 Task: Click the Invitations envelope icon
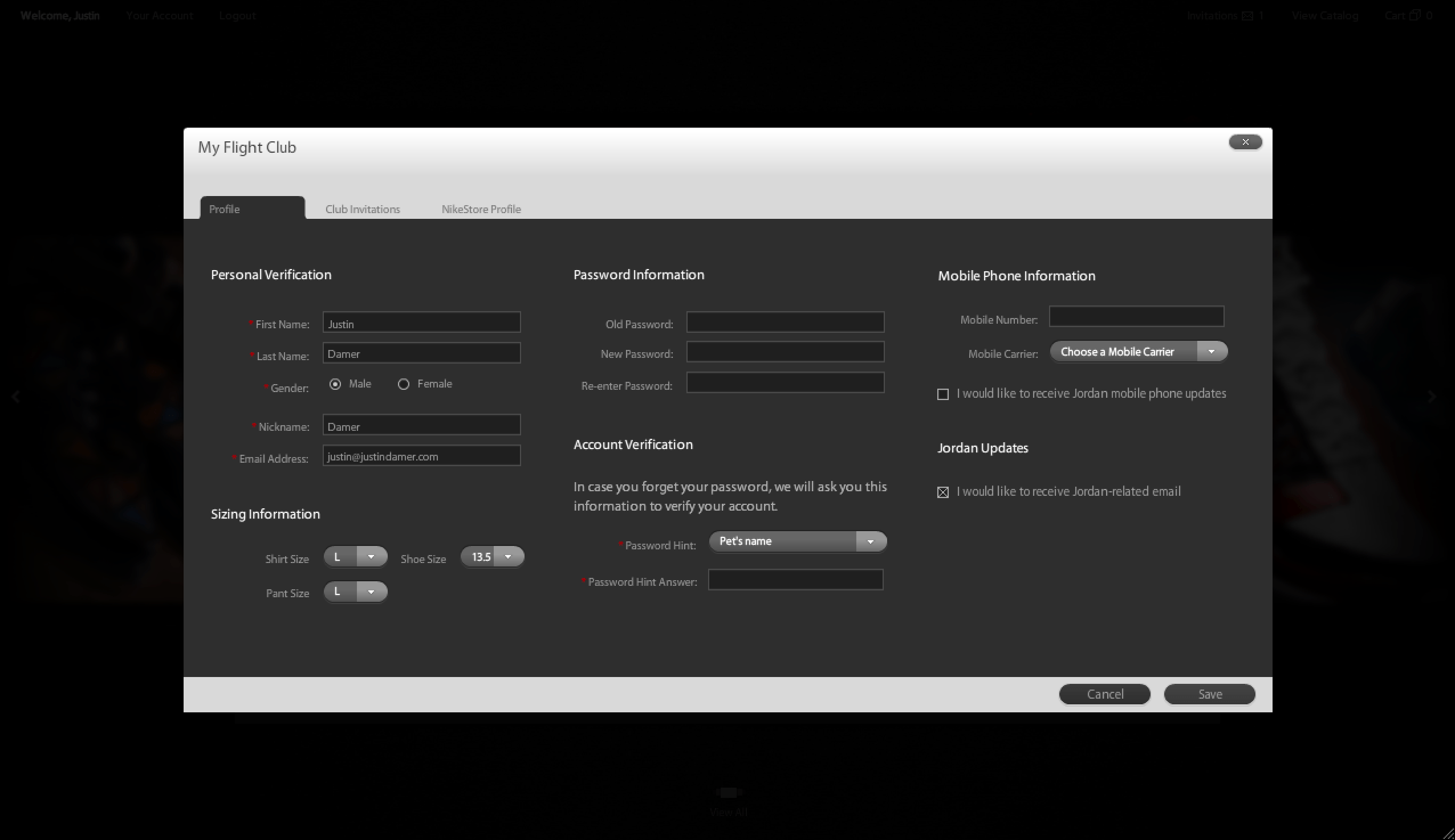(1247, 16)
